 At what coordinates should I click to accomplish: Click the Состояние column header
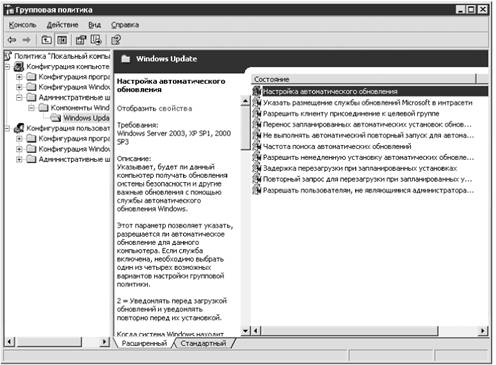[x=364, y=79]
